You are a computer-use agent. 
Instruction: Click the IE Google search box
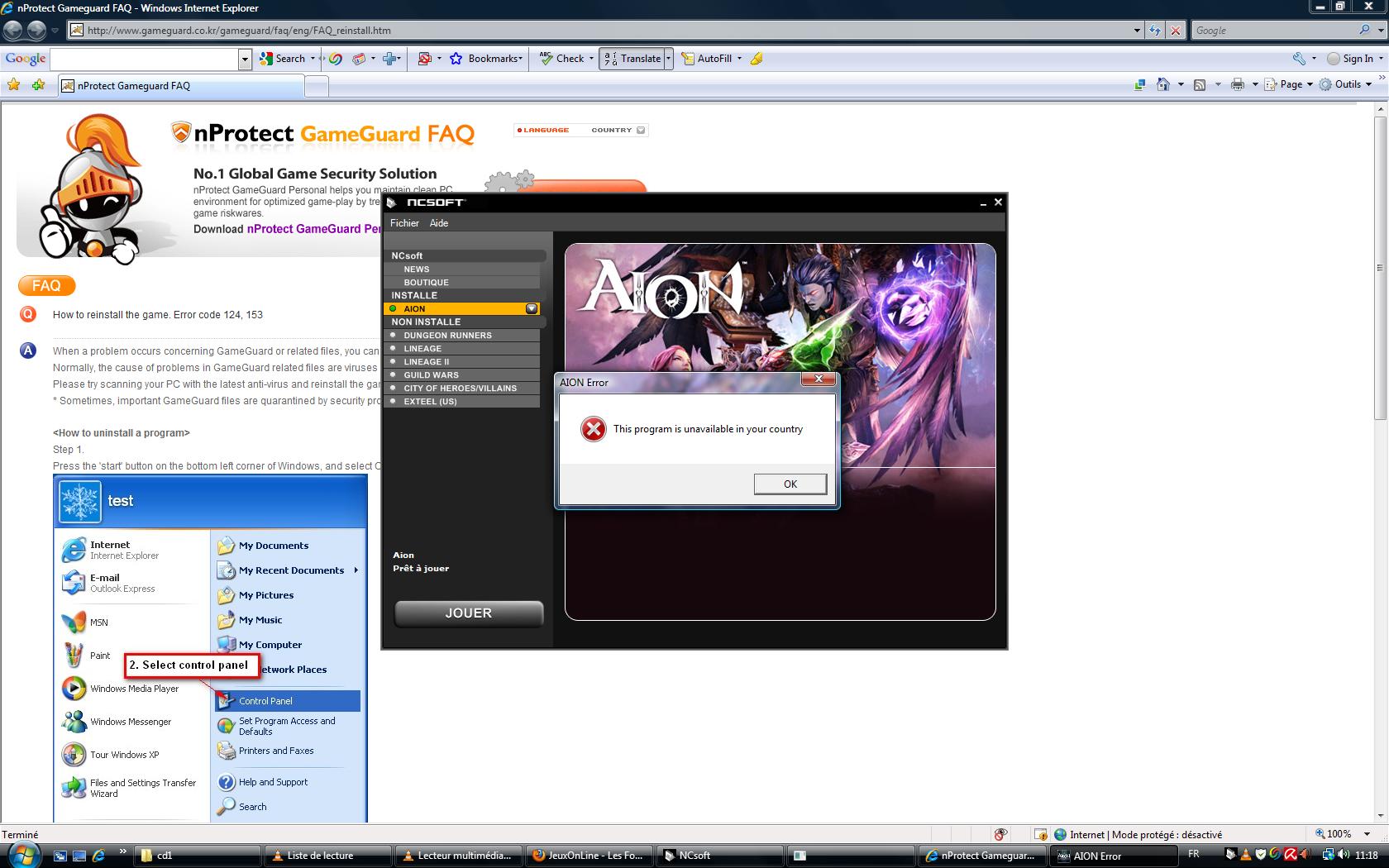[1274, 31]
